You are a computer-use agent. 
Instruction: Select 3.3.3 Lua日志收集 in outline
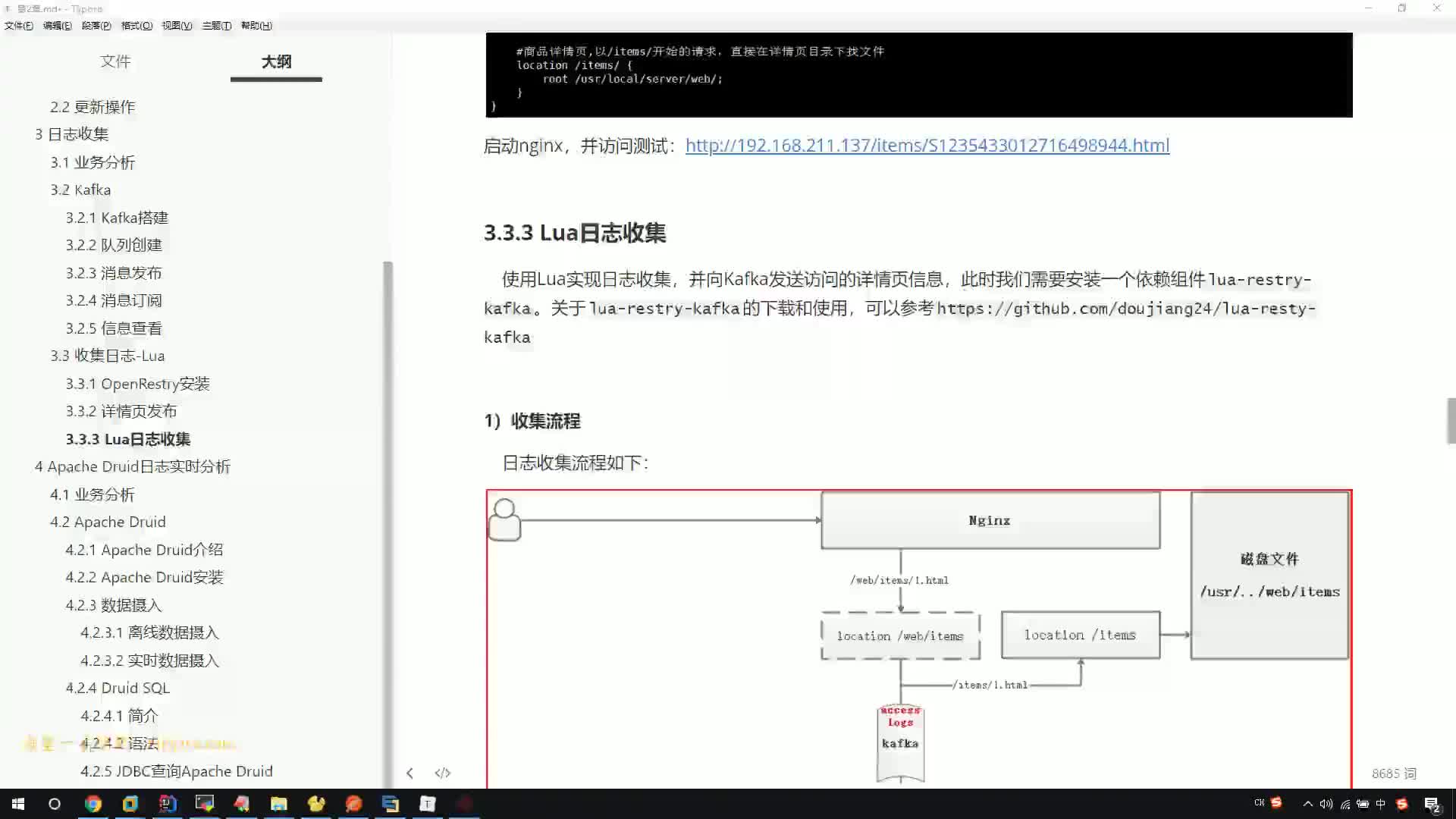128,439
